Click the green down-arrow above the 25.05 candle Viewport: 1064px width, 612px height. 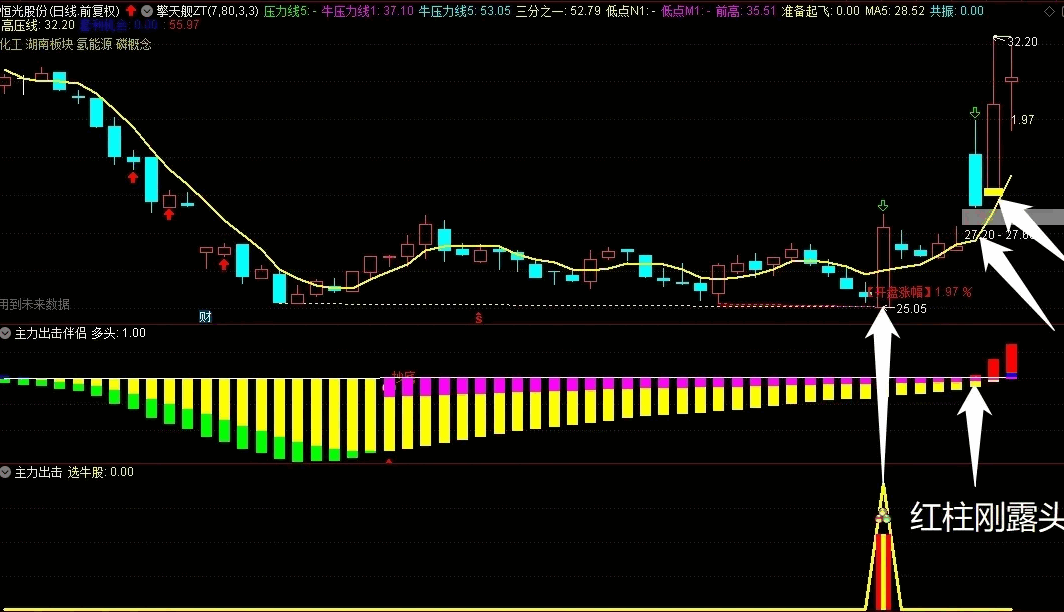[x=883, y=205]
